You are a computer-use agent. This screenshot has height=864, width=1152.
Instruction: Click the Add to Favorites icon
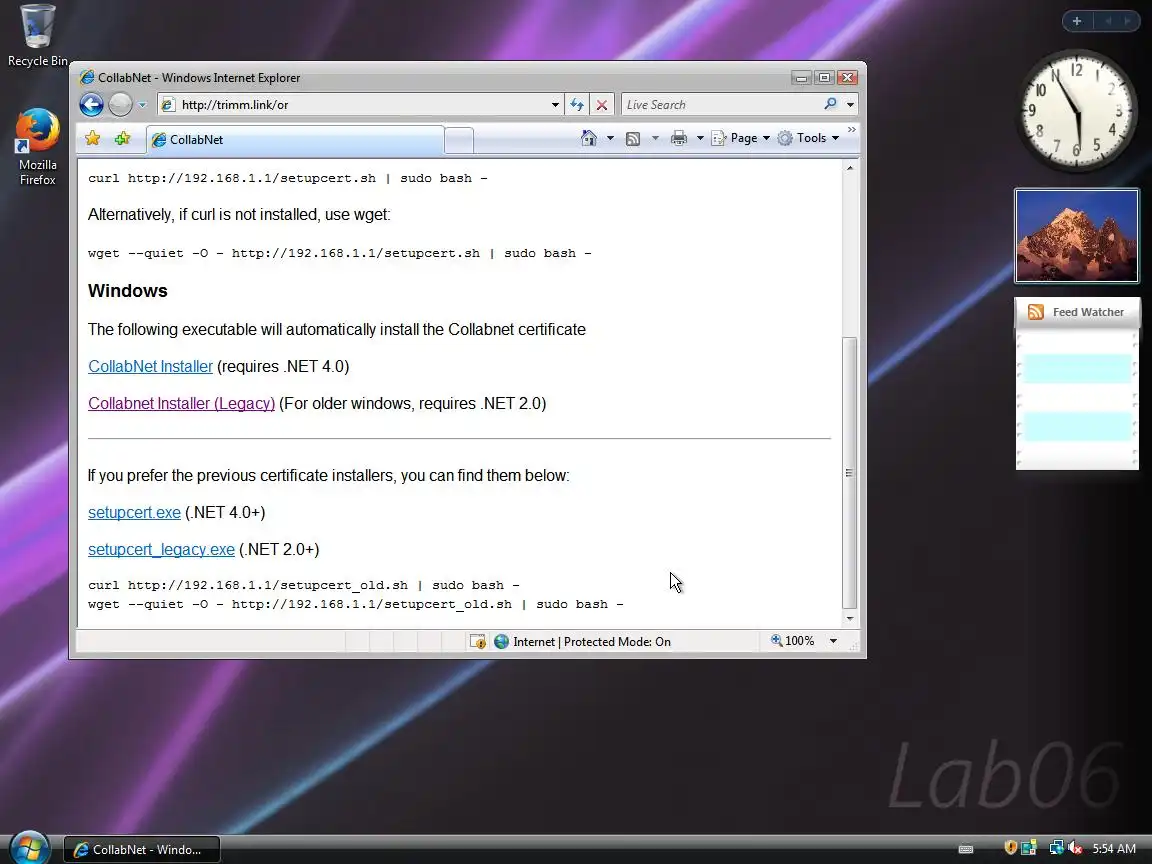pos(122,138)
